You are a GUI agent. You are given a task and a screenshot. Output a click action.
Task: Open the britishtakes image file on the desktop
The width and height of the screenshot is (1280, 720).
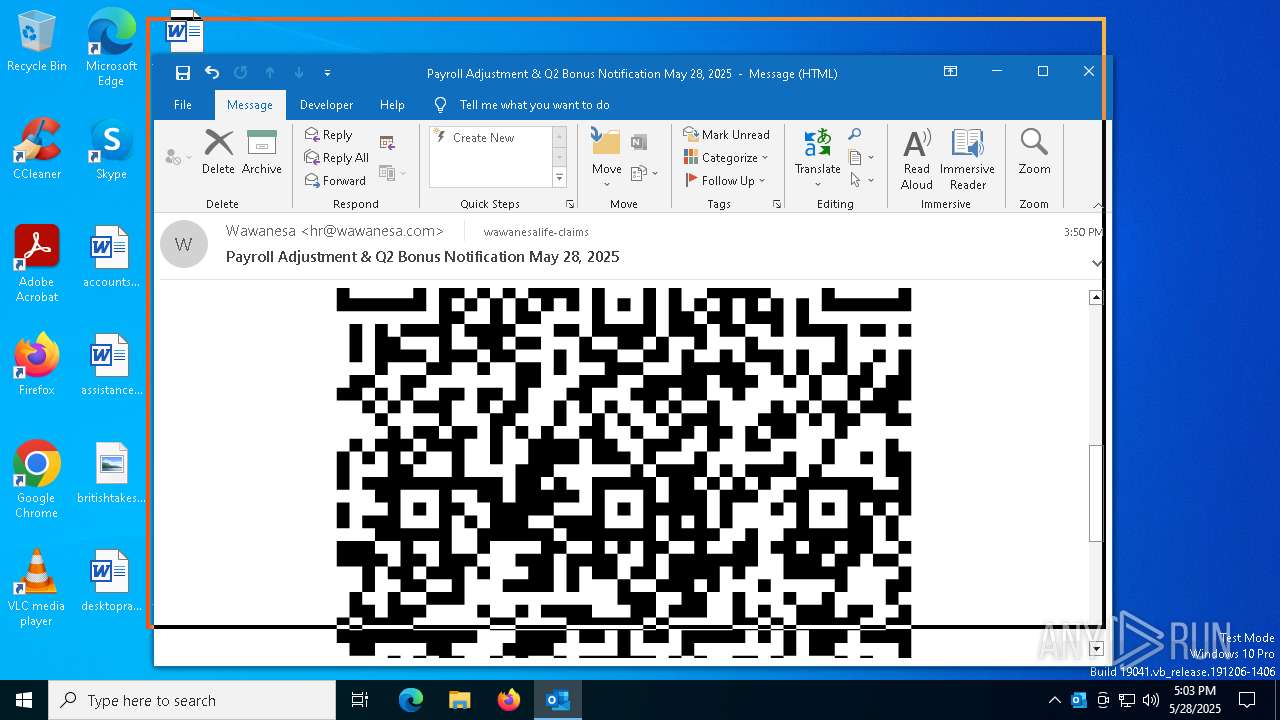[111, 473]
